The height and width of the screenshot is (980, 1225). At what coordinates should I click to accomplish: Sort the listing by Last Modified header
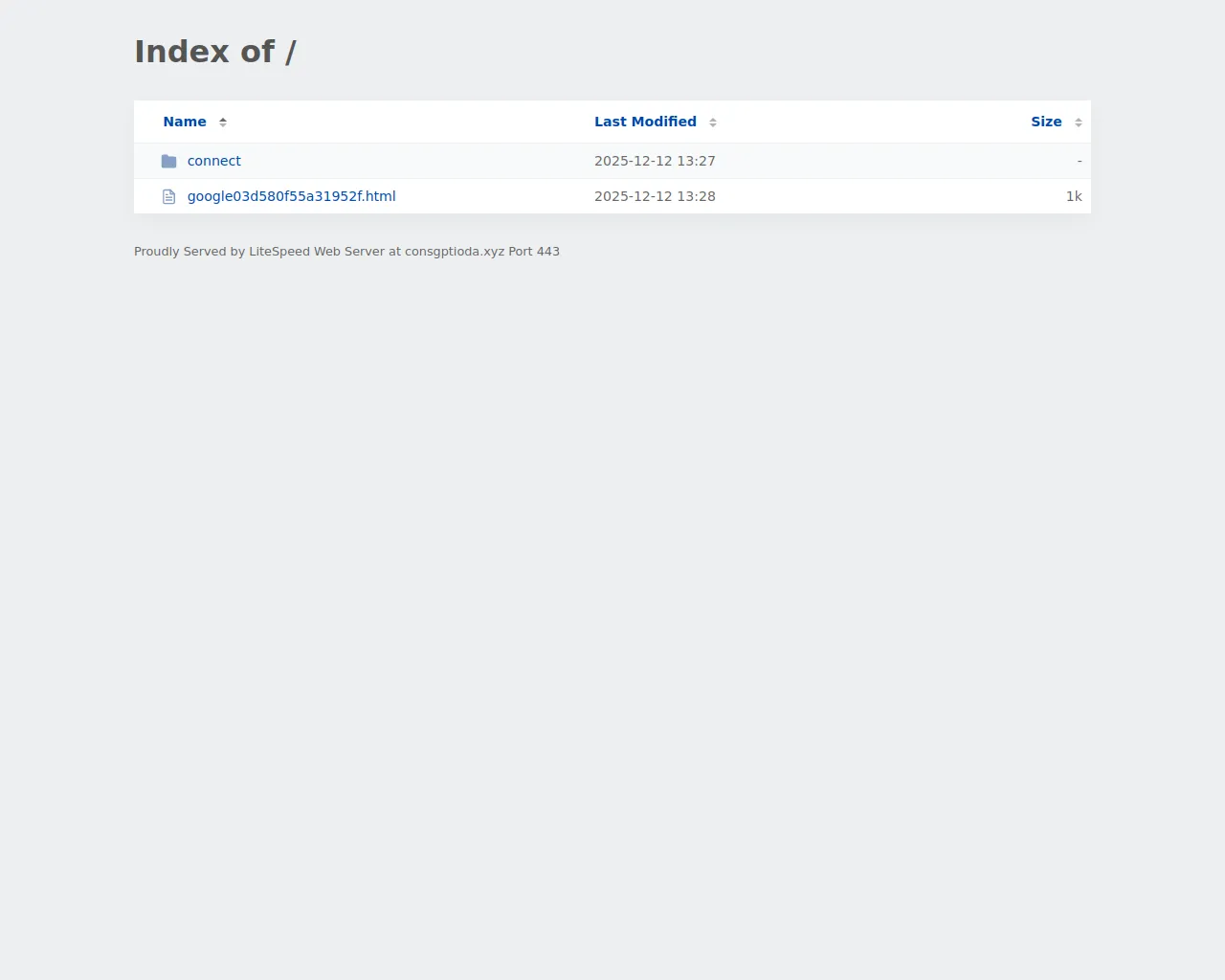tap(645, 122)
